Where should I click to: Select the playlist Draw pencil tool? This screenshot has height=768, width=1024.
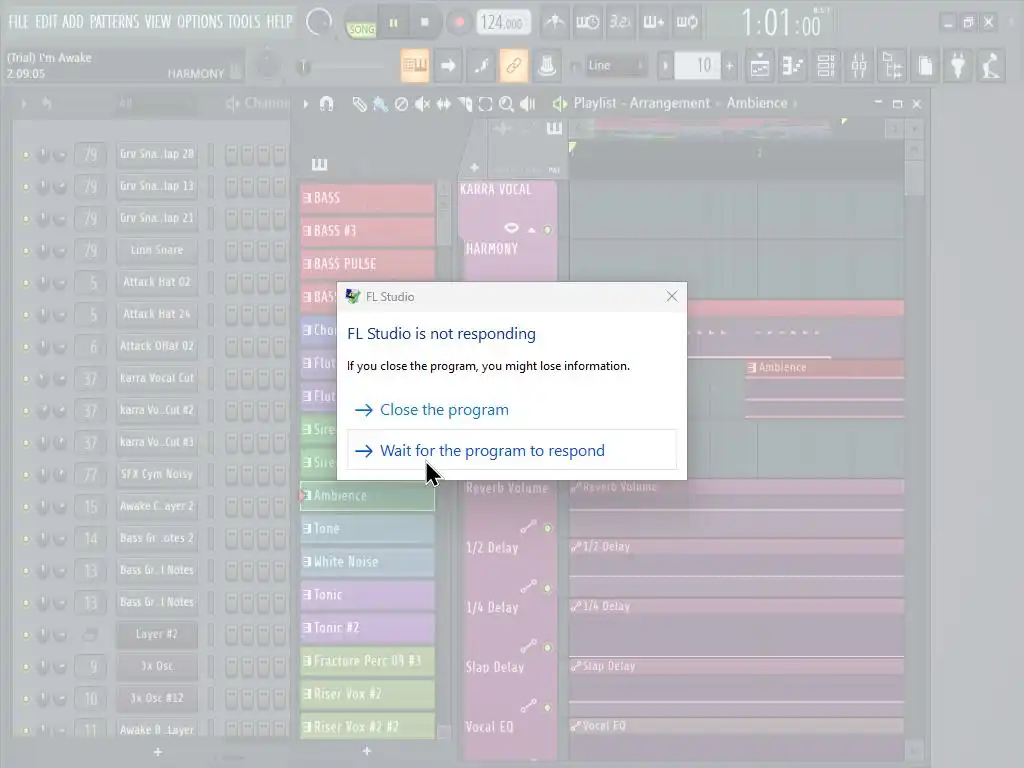[x=359, y=104]
